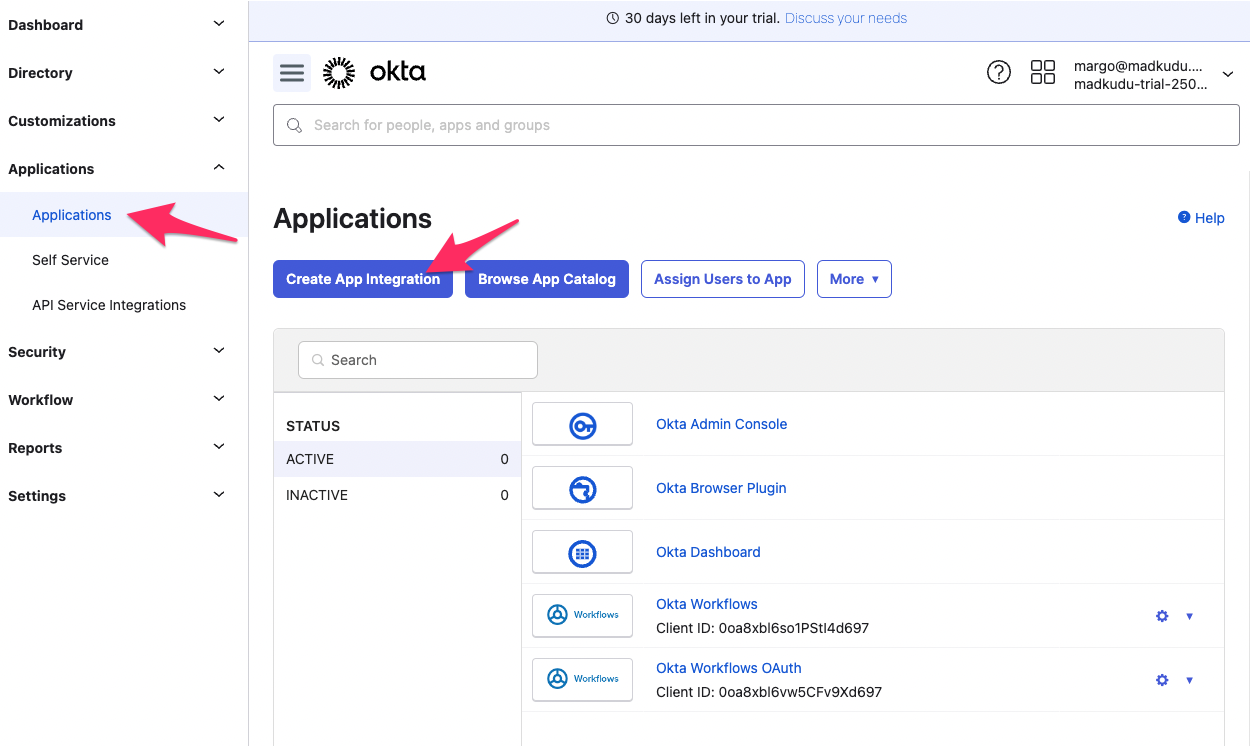Click the Okta Workflows app logo
The width and height of the screenshot is (1250, 746).
click(583, 615)
